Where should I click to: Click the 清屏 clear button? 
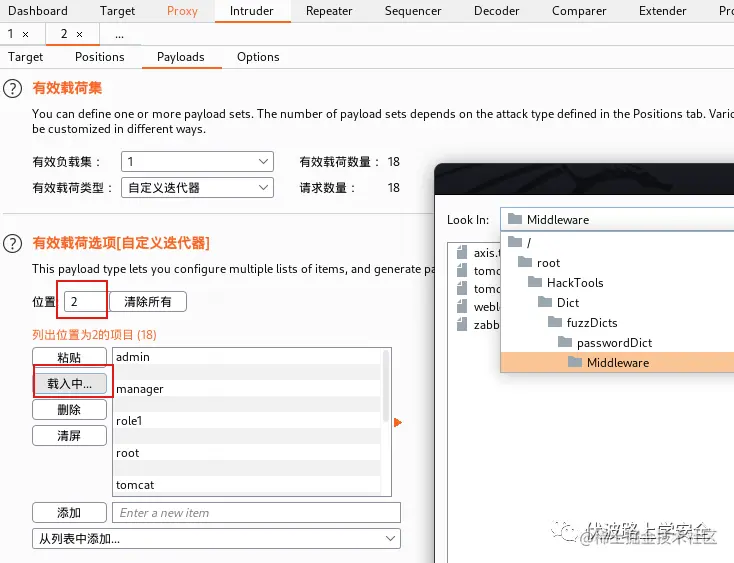tap(69, 436)
